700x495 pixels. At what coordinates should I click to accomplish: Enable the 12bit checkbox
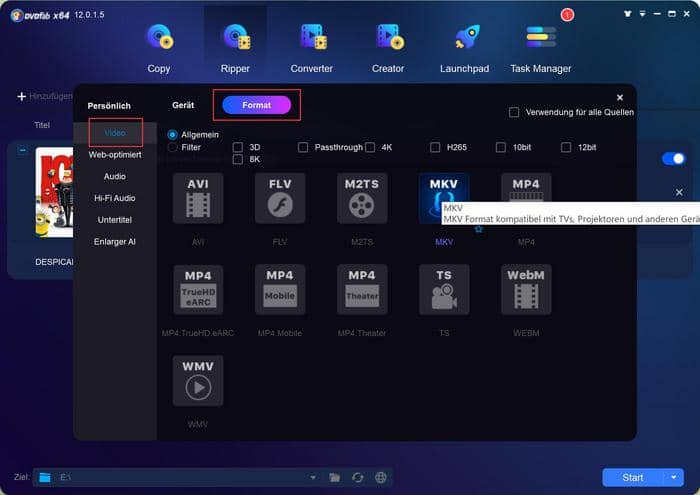[x=566, y=147]
